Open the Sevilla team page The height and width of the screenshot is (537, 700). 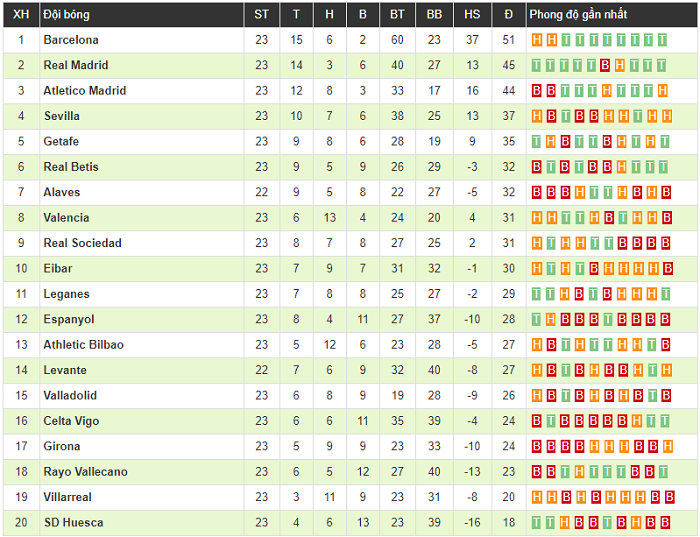click(61, 116)
